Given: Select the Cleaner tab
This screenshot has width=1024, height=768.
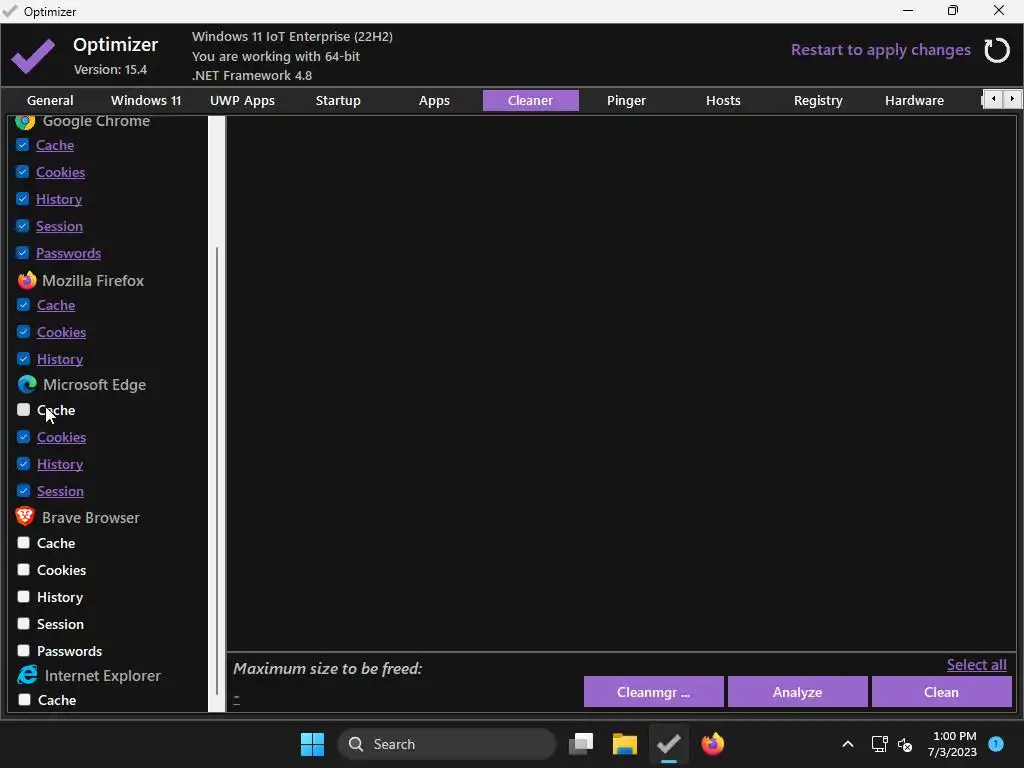Looking at the screenshot, I should [530, 101].
